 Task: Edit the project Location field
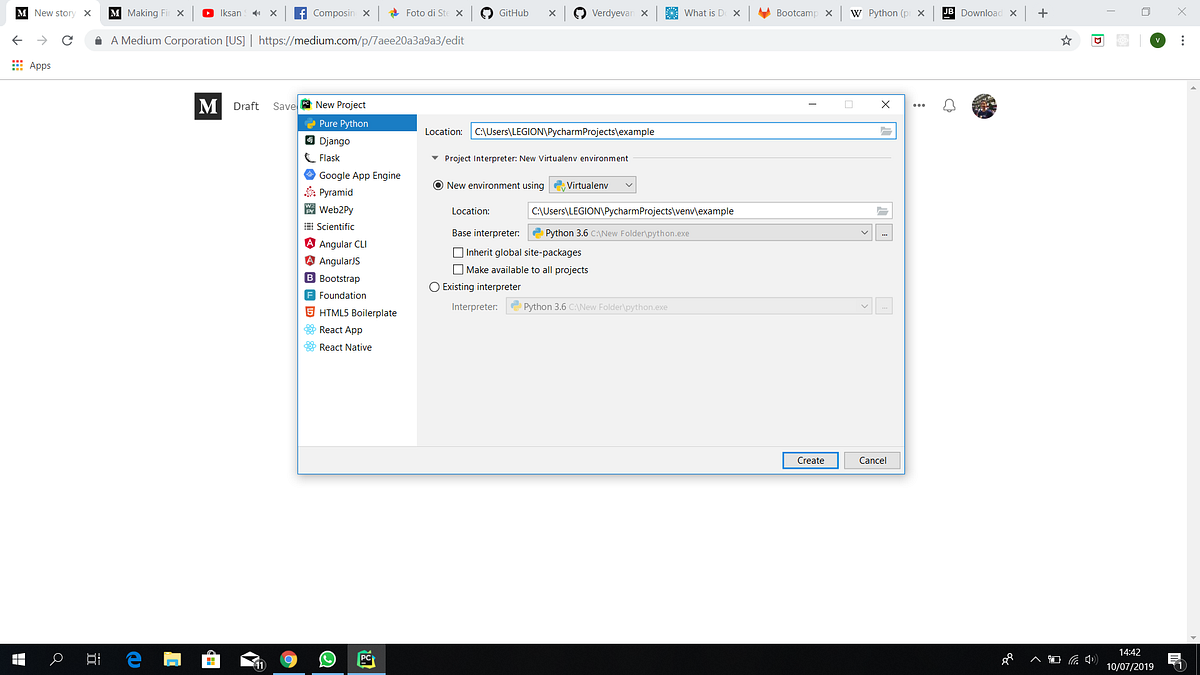[680, 130]
